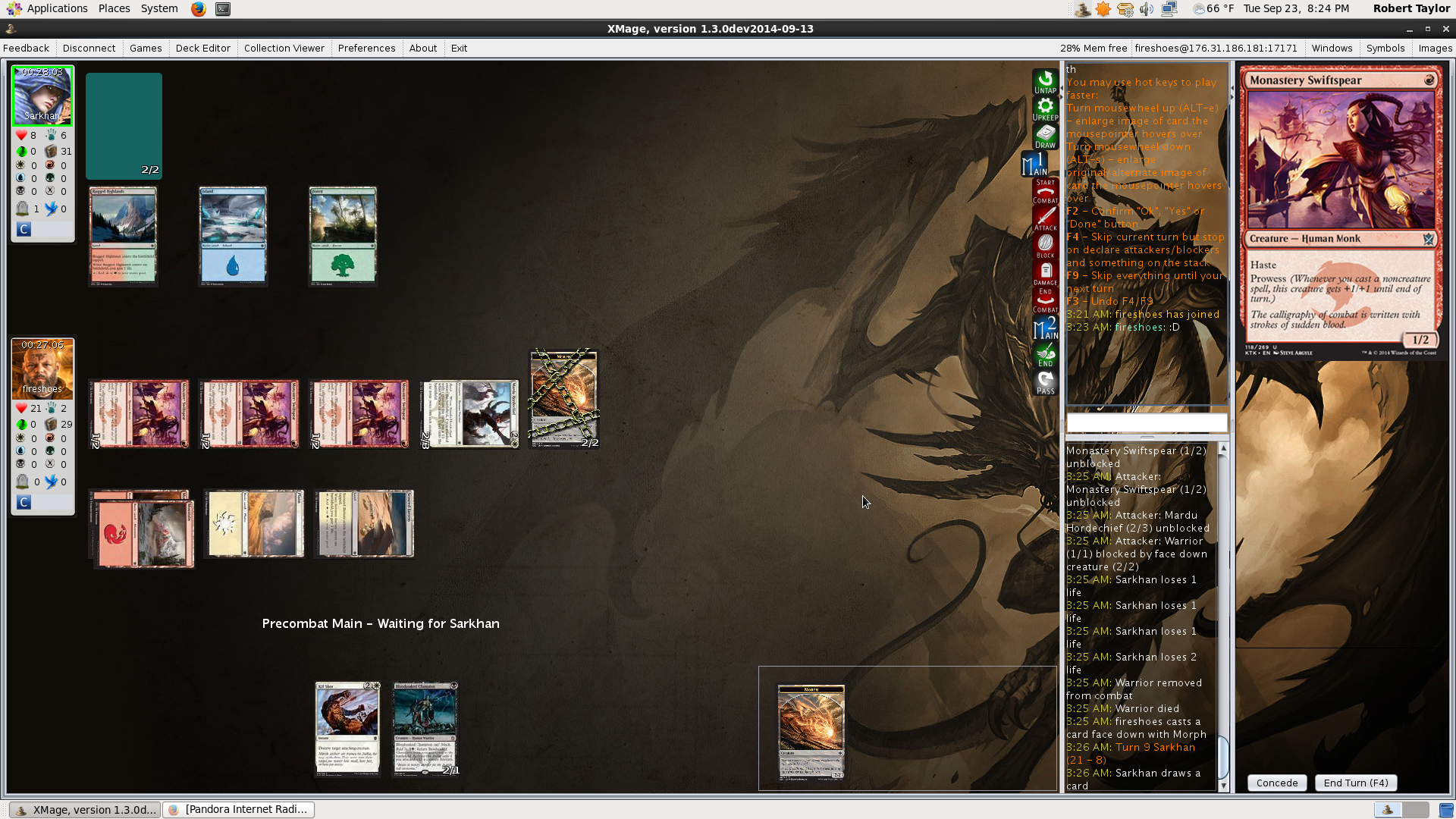The height and width of the screenshot is (819, 1456).
Task: Open the Places menu in top panel
Action: (x=114, y=8)
